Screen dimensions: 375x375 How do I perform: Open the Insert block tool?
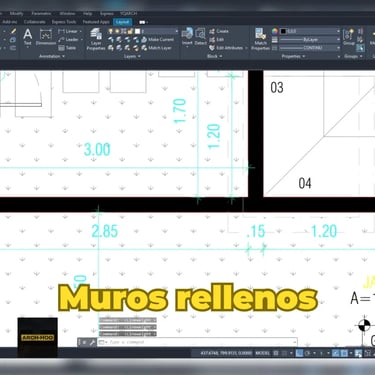[187, 37]
